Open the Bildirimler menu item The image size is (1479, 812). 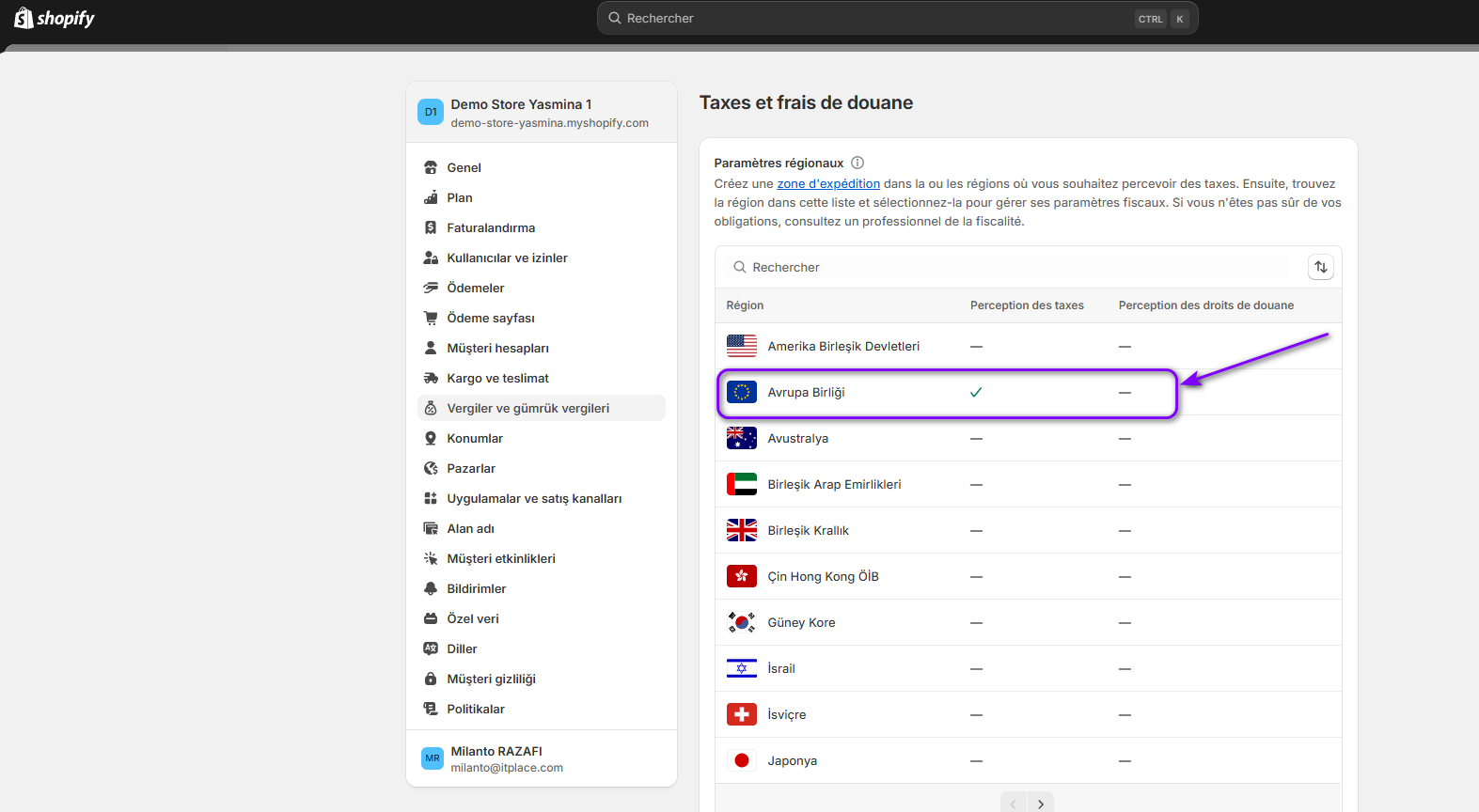click(542, 588)
